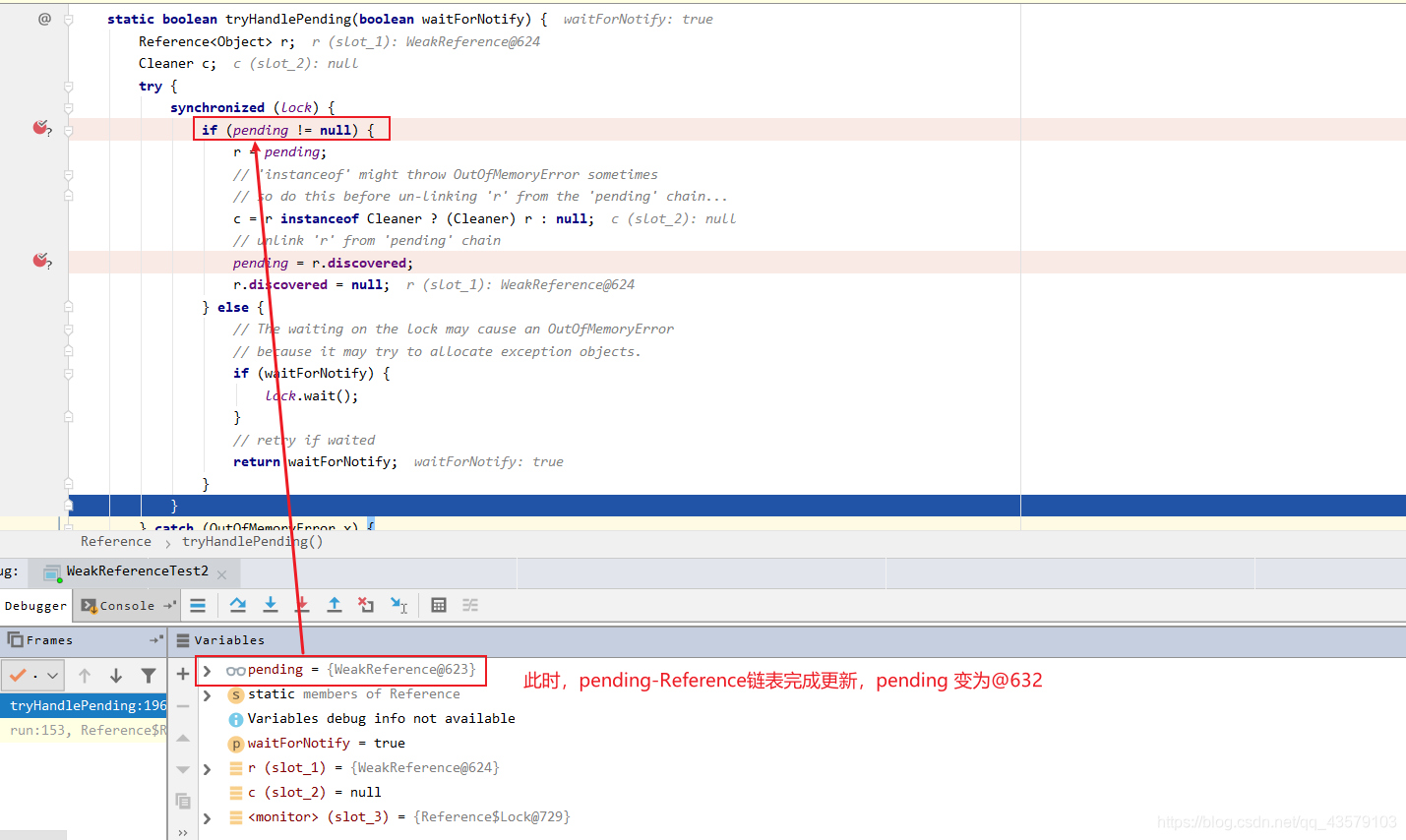The width and height of the screenshot is (1406, 840).
Task: Toggle breakpoint on 'pending = r.discovered' line
Action: click(41, 262)
